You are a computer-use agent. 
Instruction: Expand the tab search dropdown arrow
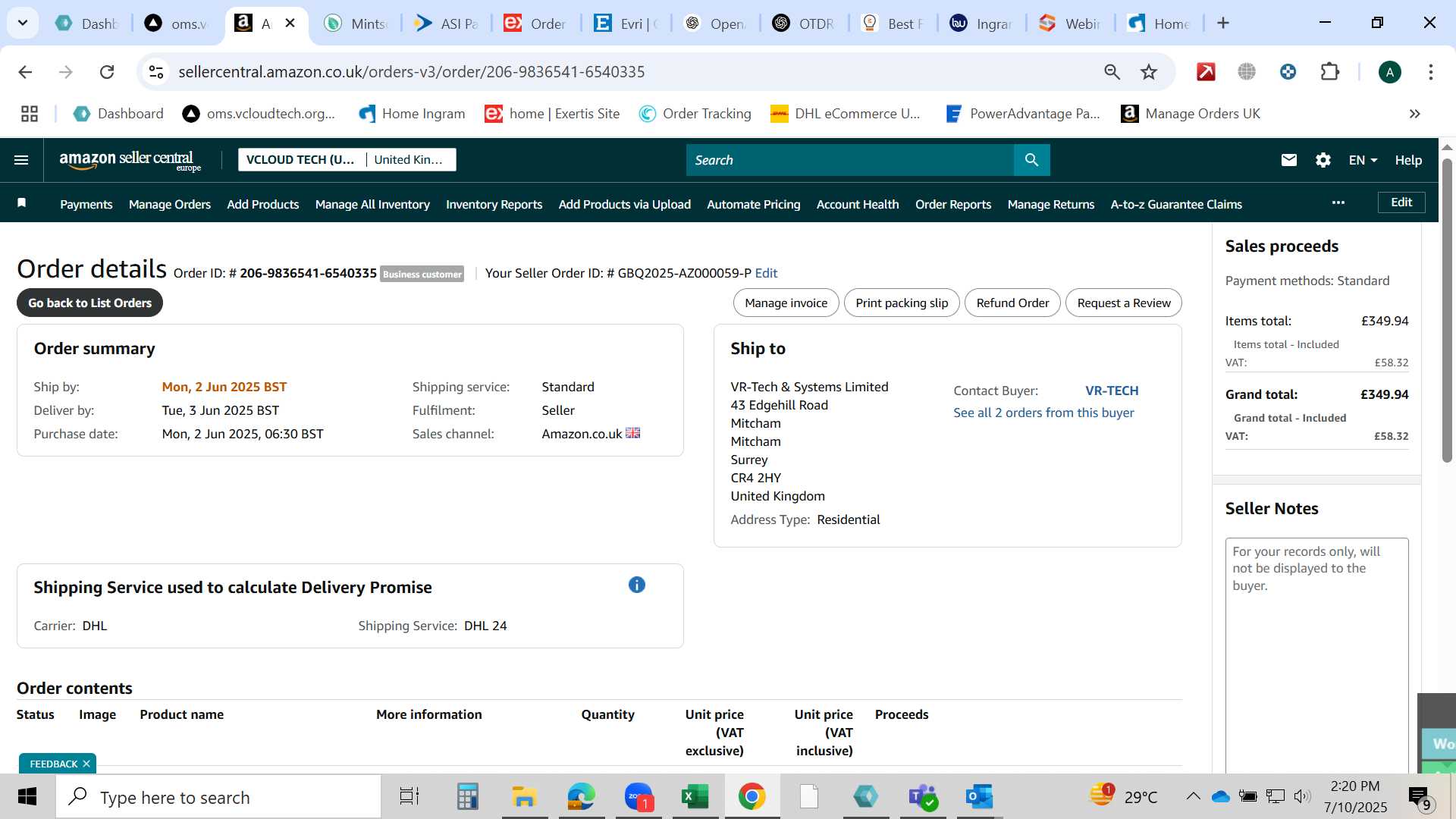point(23,23)
